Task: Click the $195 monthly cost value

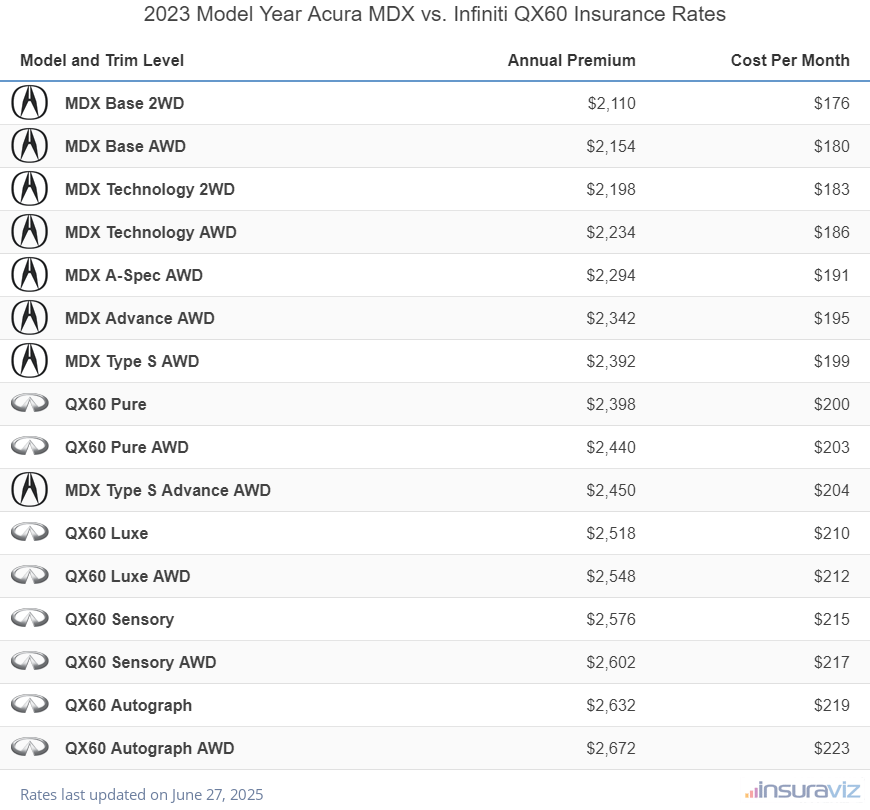Action: pos(832,318)
